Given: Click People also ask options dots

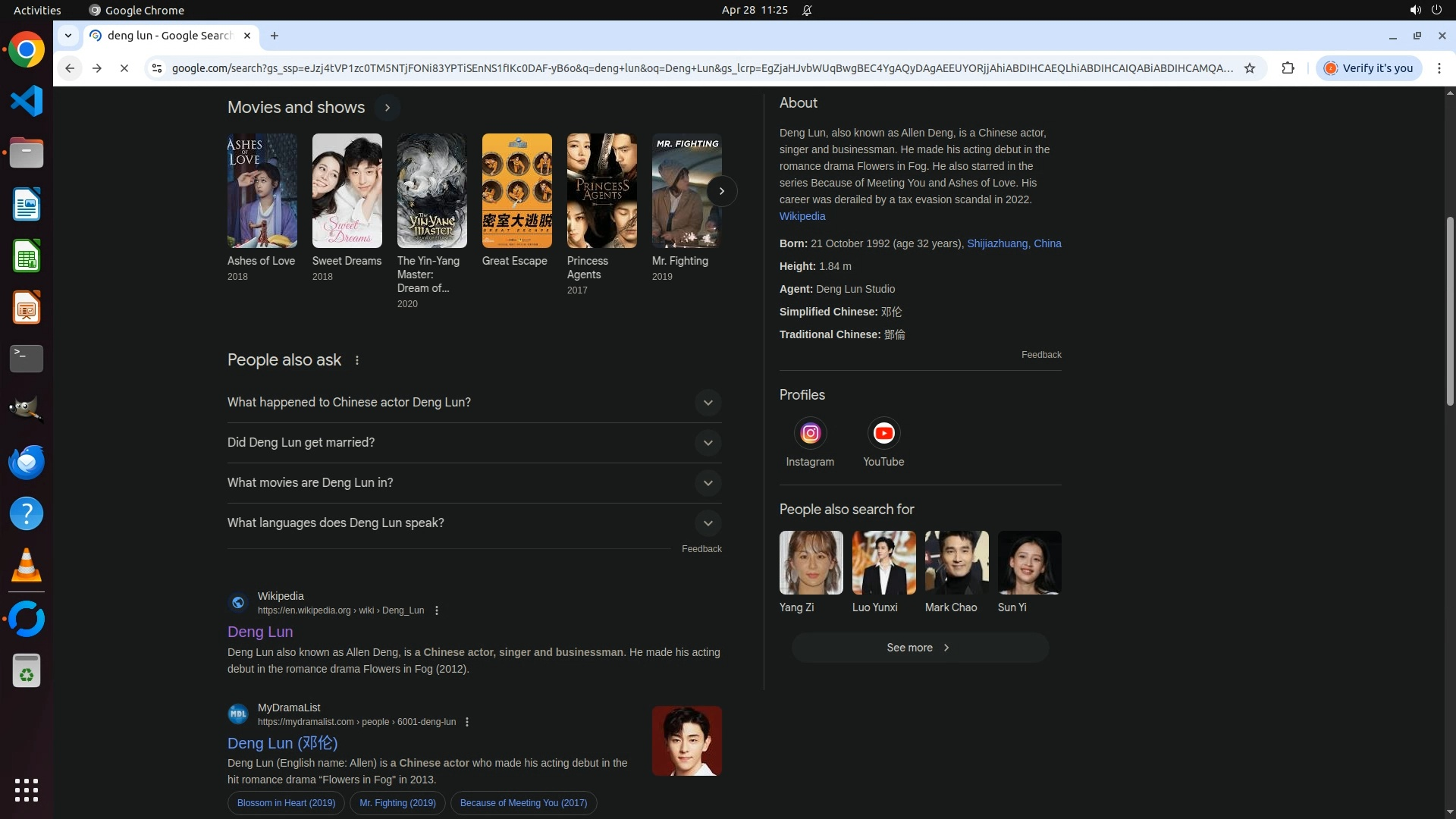Looking at the screenshot, I should (x=357, y=361).
